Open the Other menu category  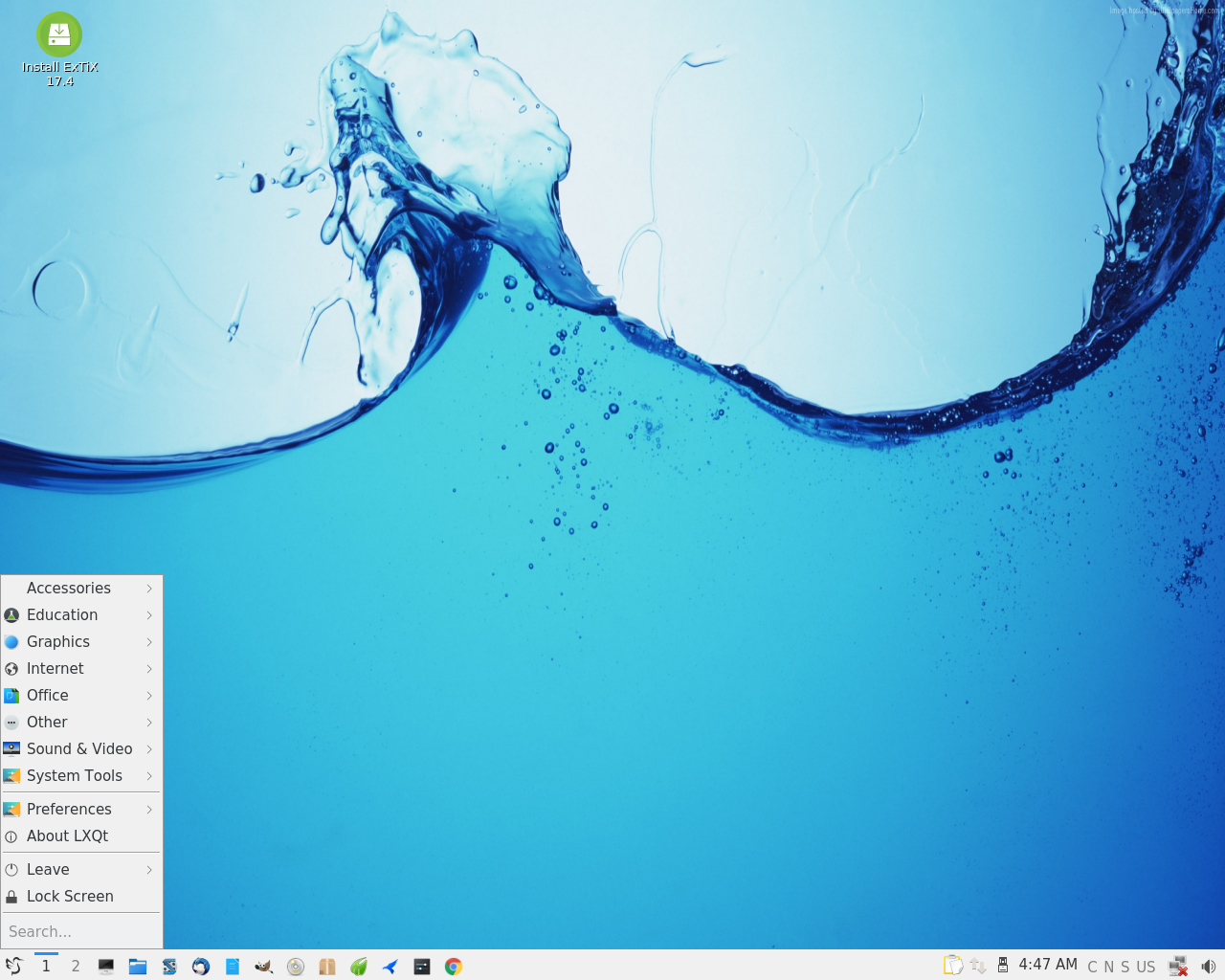pos(81,723)
